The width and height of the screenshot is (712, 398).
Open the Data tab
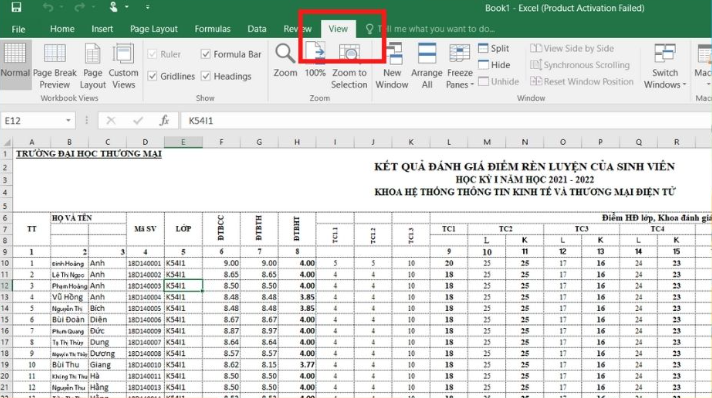[x=257, y=29]
